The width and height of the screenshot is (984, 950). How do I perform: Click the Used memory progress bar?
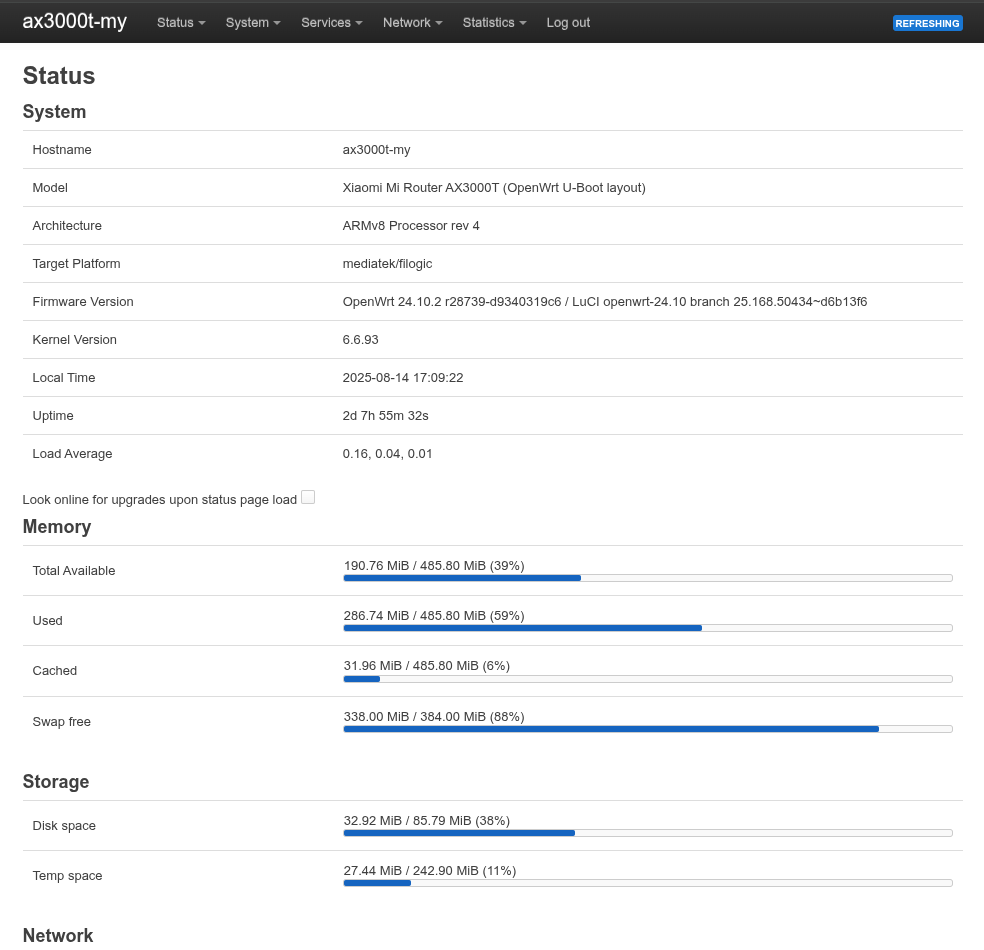[x=647, y=627]
